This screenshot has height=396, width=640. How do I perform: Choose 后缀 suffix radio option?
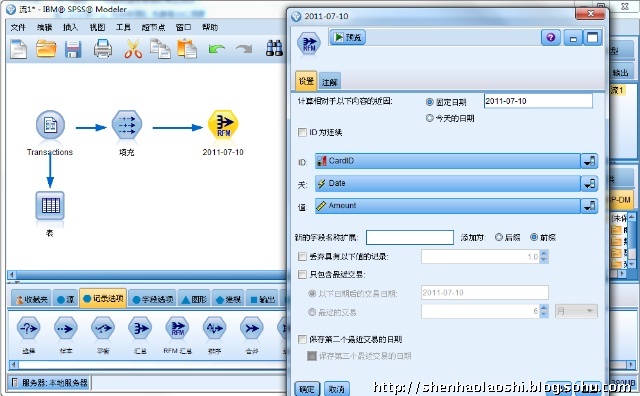(499, 237)
